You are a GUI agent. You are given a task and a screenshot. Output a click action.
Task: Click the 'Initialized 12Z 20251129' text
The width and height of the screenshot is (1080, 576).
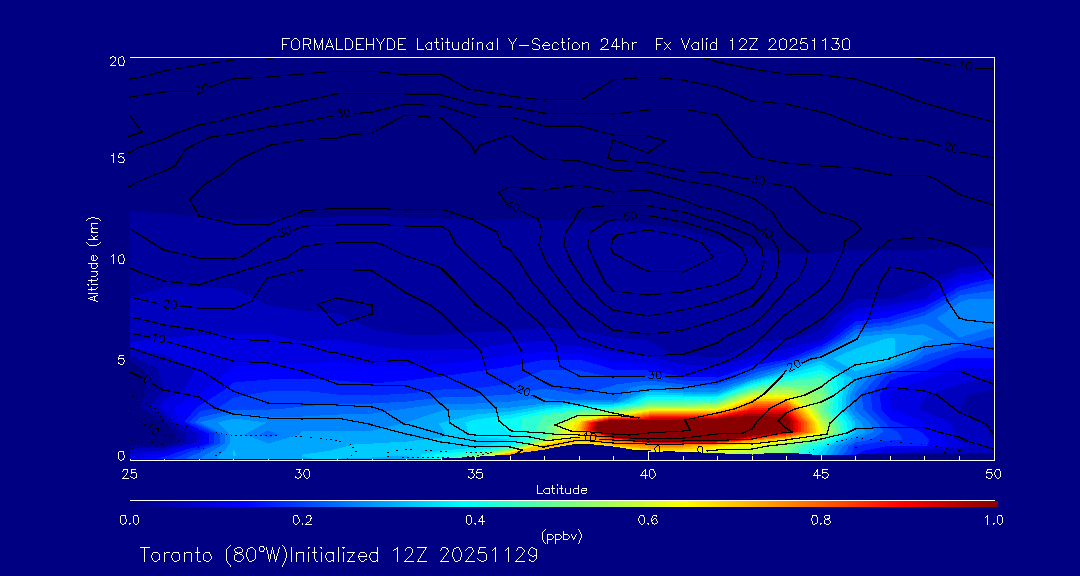pos(414,555)
